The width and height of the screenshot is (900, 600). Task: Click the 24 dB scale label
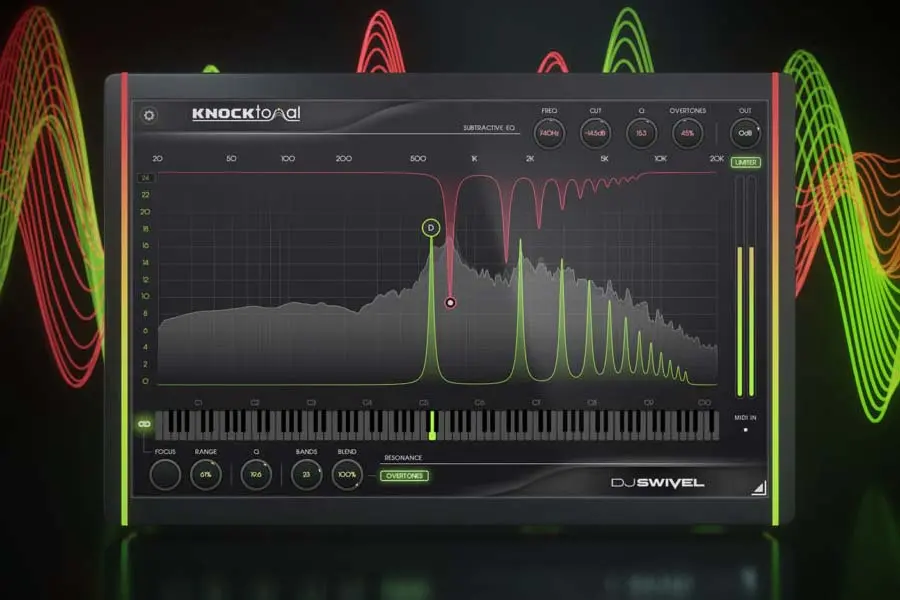145,178
